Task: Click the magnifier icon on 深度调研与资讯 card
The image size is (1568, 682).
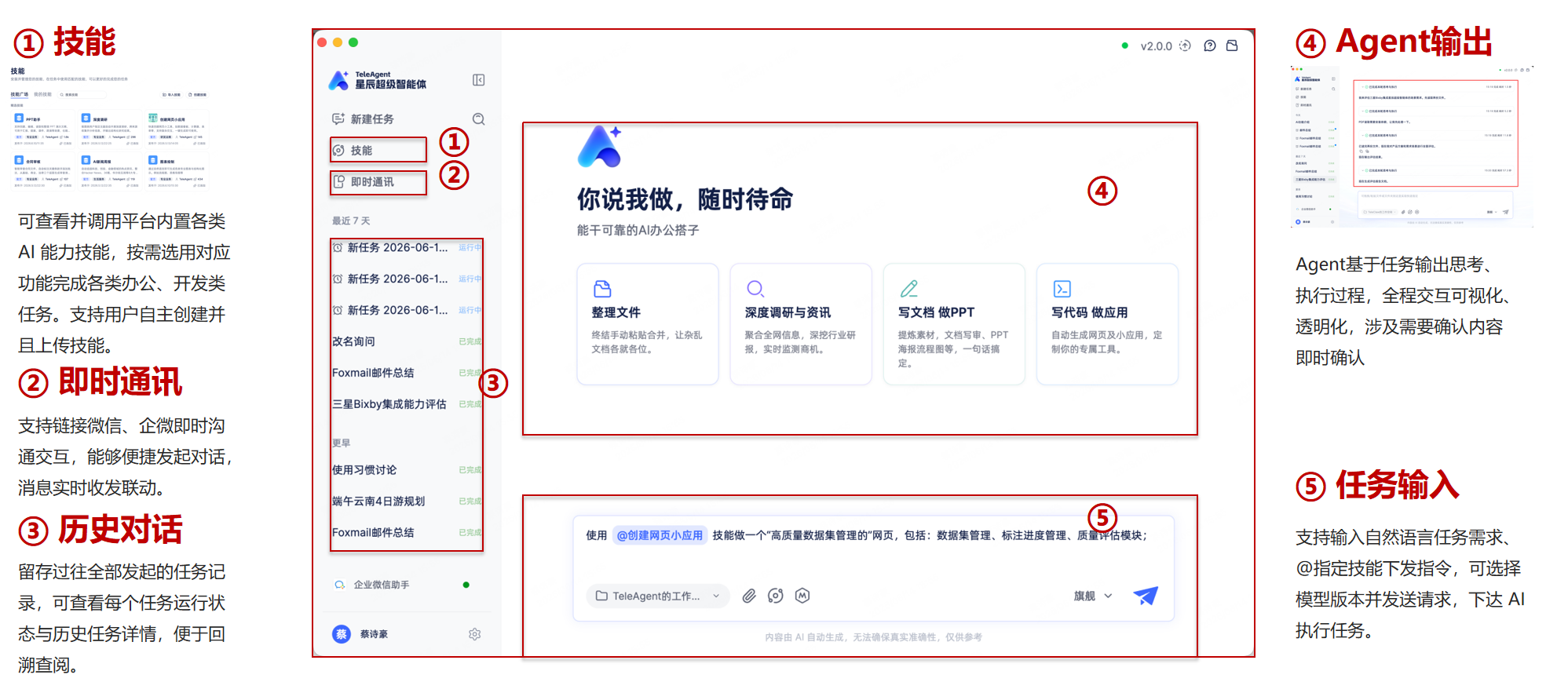Action: click(x=755, y=289)
